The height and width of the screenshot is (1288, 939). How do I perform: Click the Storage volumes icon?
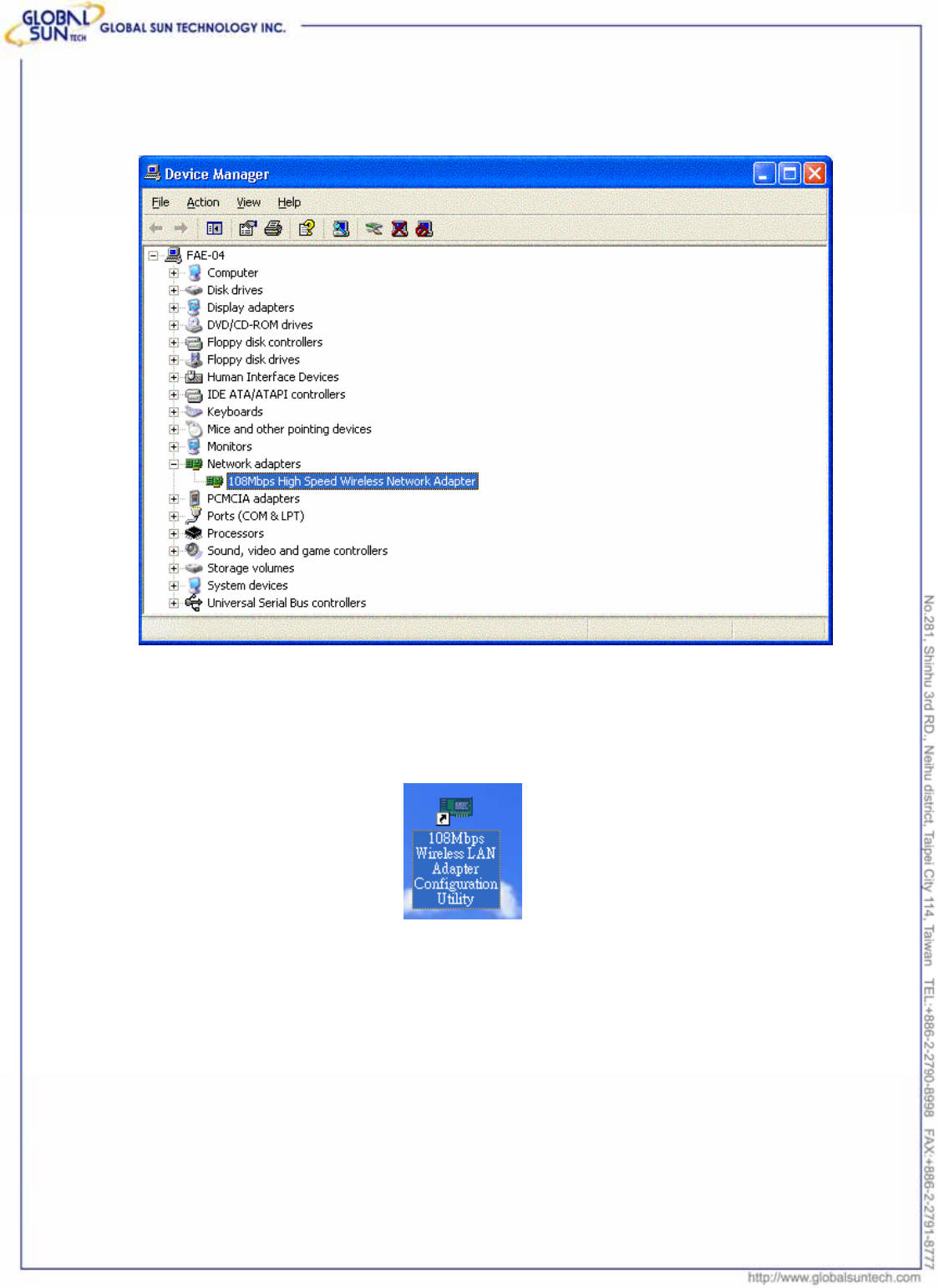coord(194,568)
